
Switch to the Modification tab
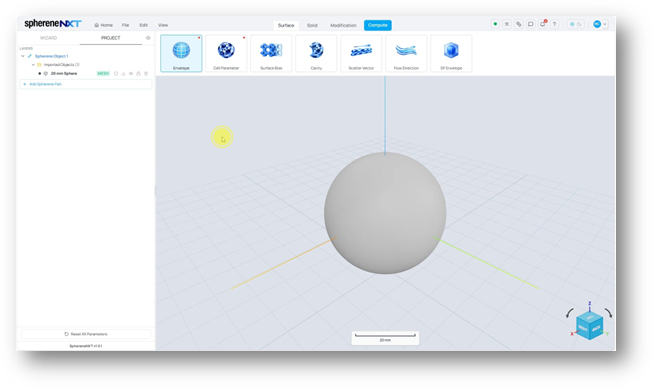coord(343,25)
